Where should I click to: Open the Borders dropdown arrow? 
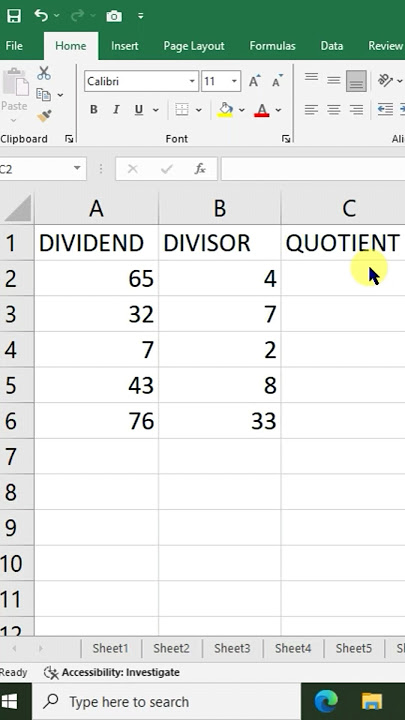tap(199, 110)
